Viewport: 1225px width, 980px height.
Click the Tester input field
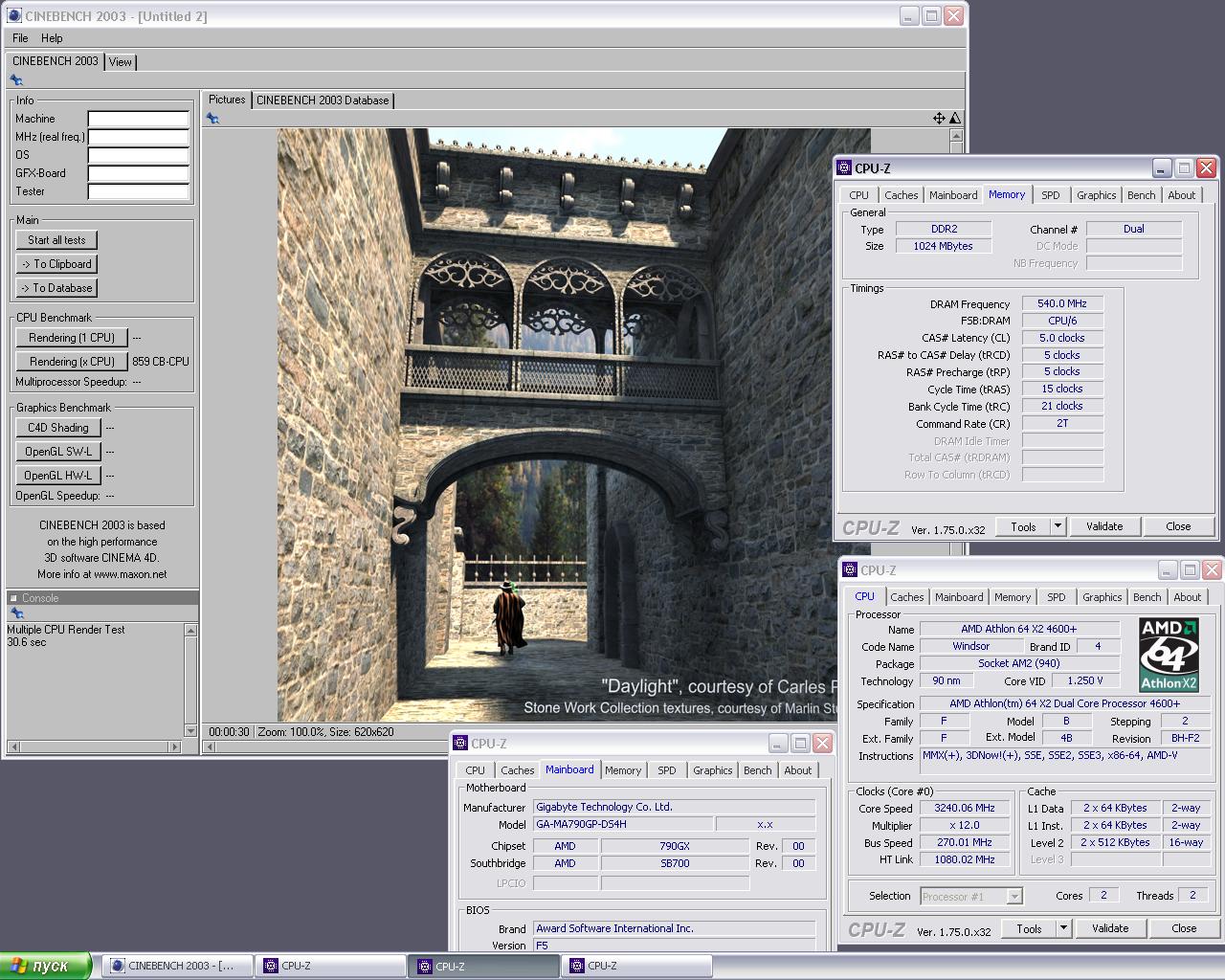139,191
